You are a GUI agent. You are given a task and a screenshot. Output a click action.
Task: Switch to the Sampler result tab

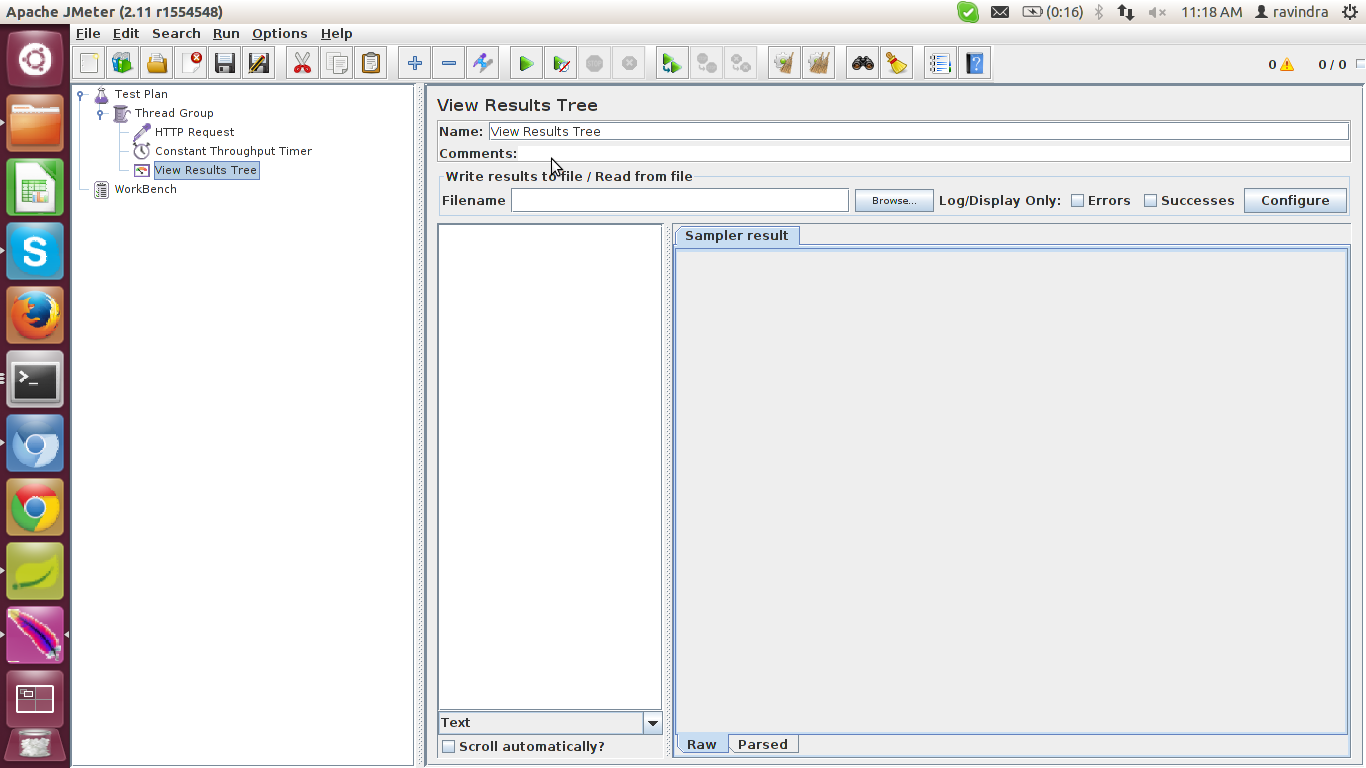[737, 236]
